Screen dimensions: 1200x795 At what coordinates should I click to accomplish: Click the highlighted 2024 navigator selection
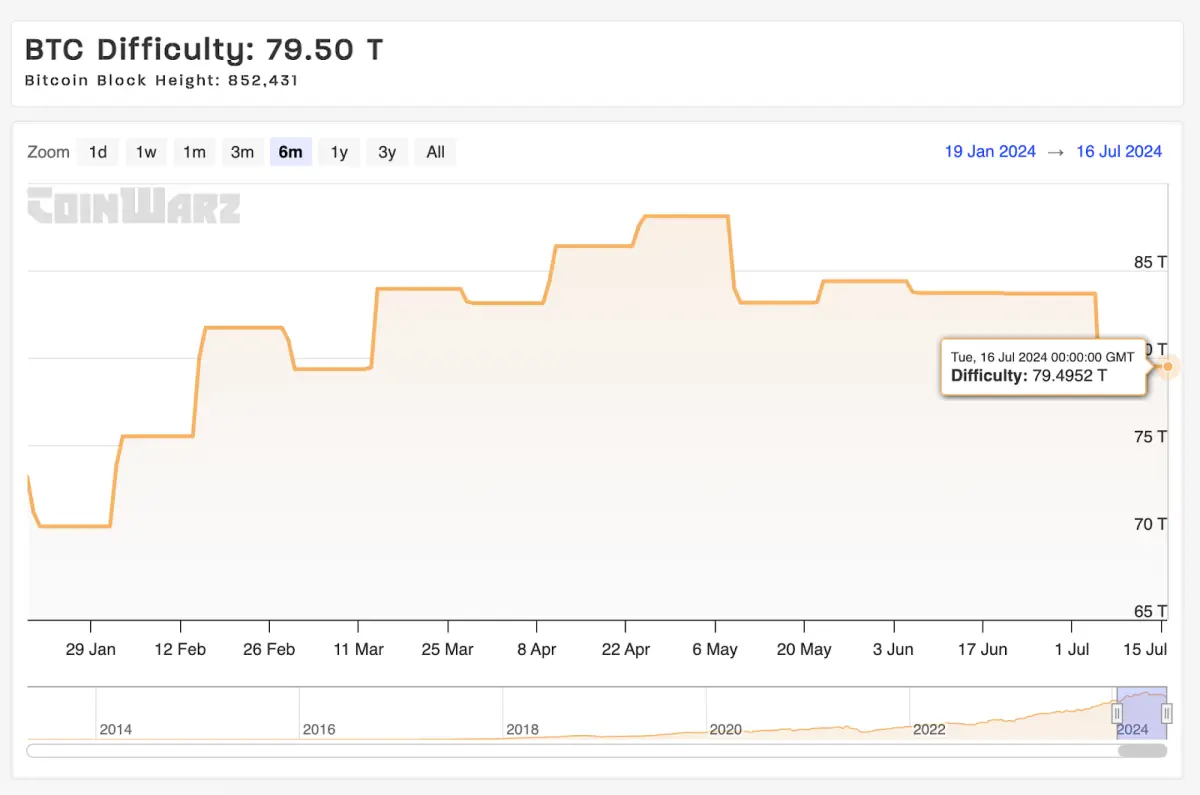[1141, 713]
